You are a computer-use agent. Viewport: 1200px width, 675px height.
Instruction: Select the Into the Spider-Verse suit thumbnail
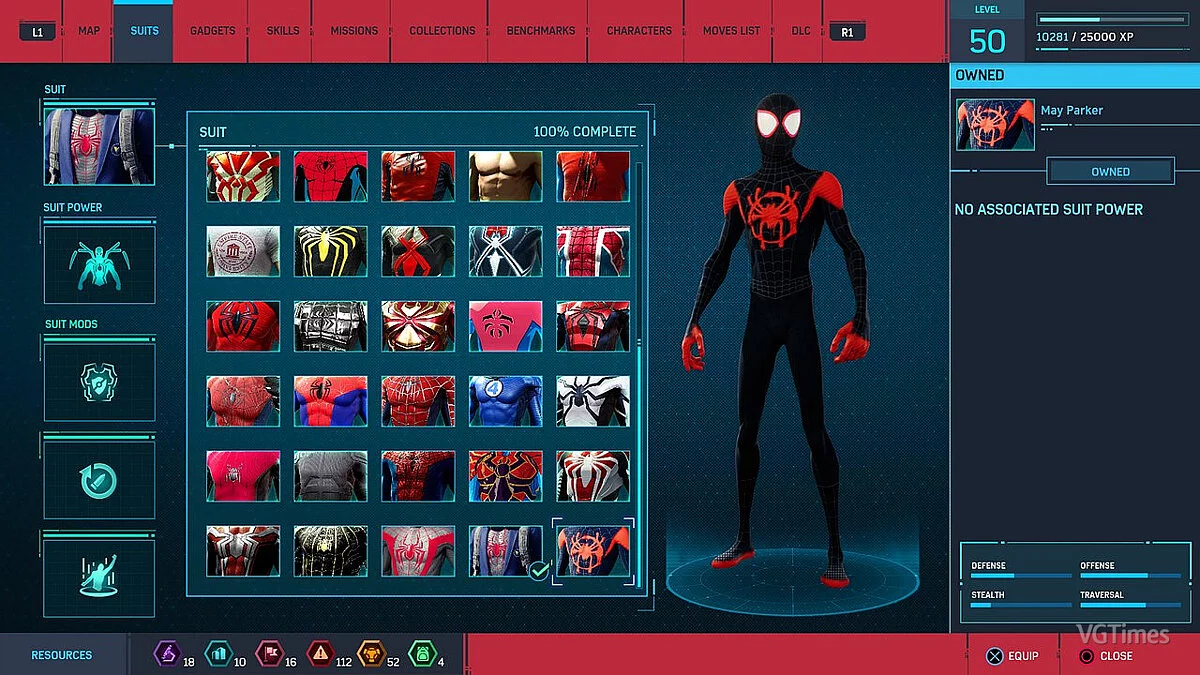(x=592, y=551)
